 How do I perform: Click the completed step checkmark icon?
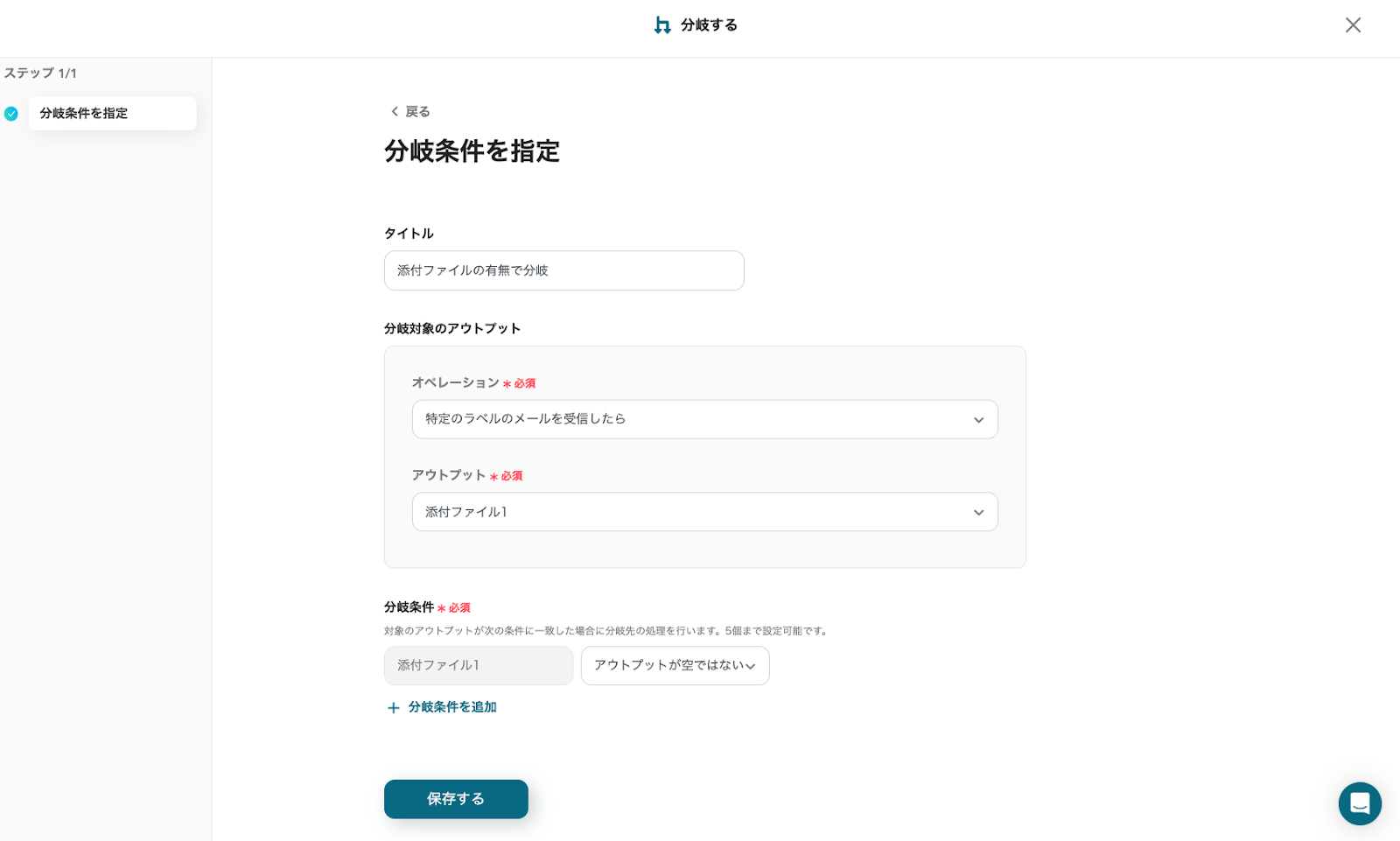pyautogui.click(x=11, y=114)
